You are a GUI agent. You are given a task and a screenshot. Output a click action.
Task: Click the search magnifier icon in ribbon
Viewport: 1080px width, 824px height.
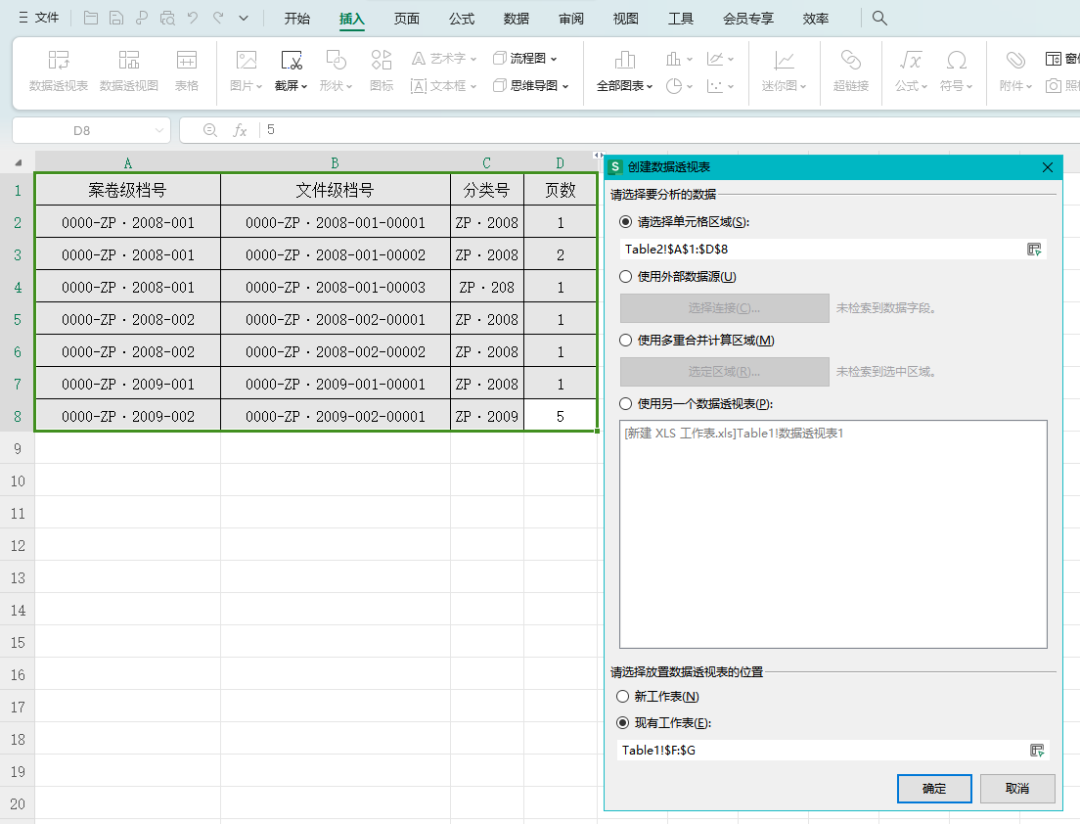(880, 18)
